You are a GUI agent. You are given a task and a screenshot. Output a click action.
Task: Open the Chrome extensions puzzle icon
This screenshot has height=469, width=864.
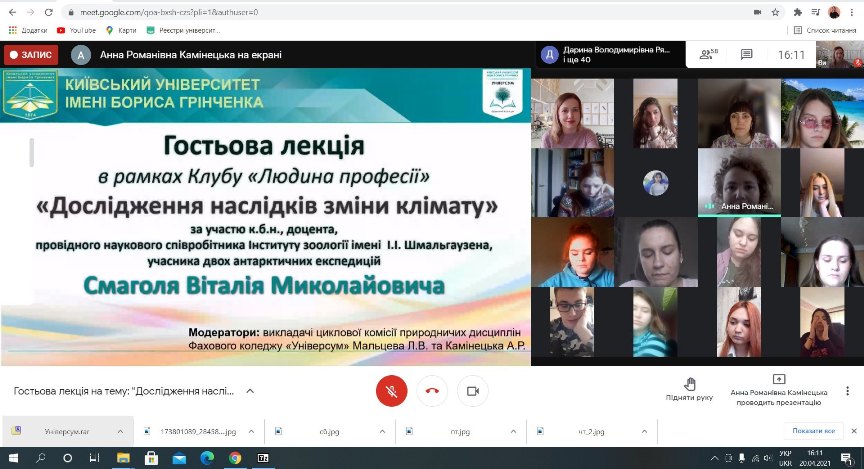(797, 12)
